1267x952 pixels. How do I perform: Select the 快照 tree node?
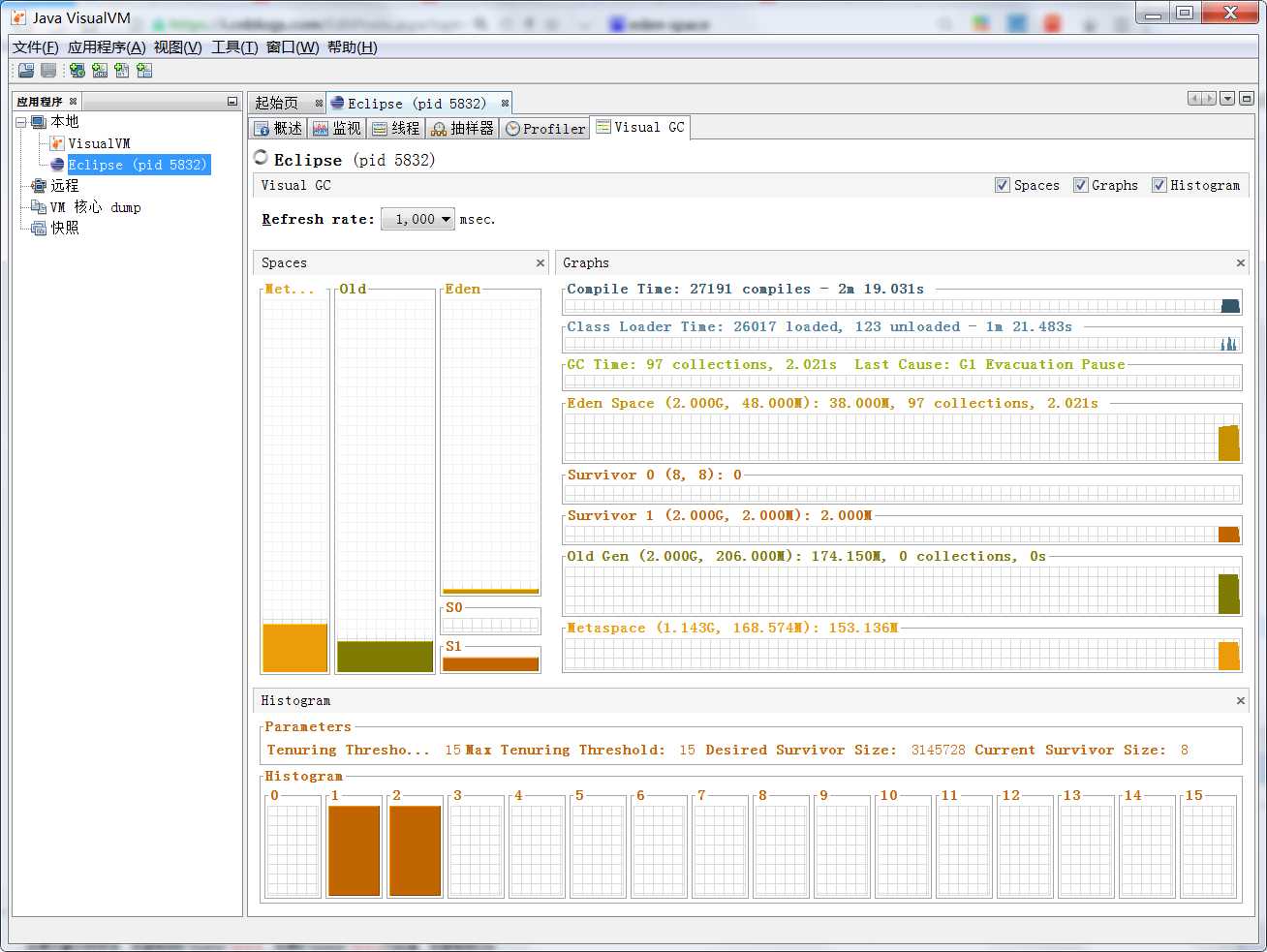click(65, 229)
